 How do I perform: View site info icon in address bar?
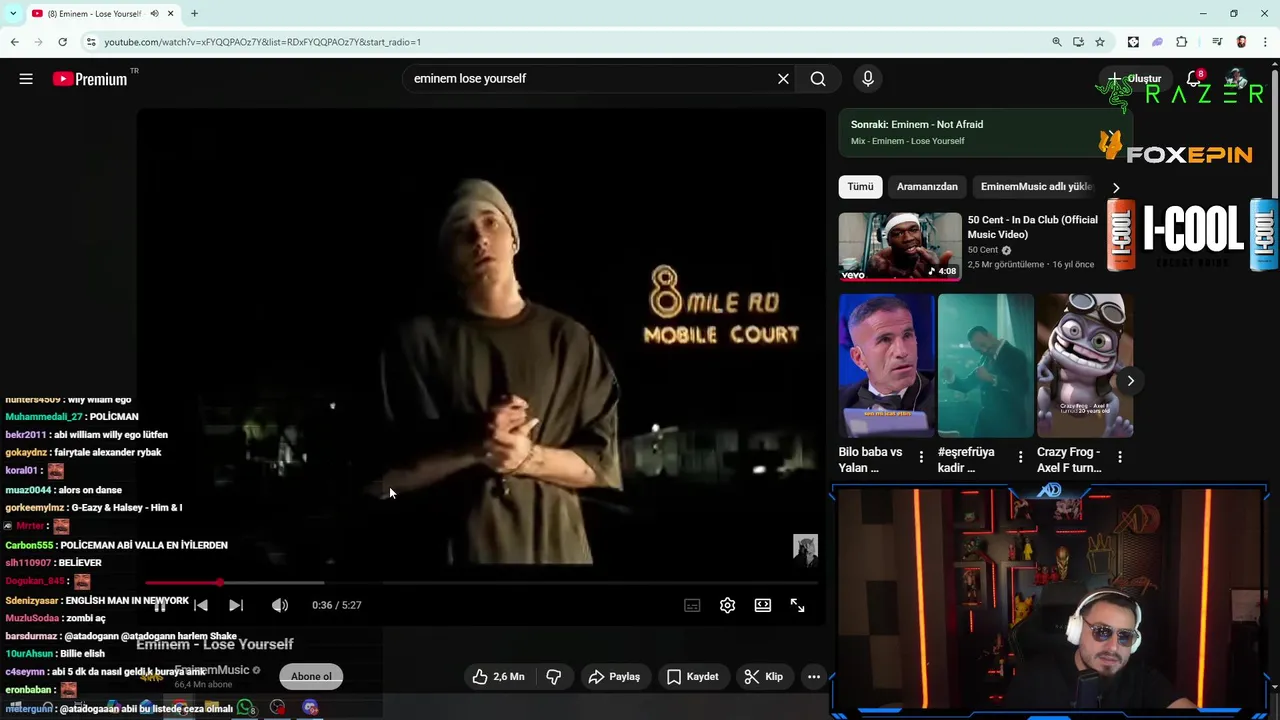click(x=91, y=42)
